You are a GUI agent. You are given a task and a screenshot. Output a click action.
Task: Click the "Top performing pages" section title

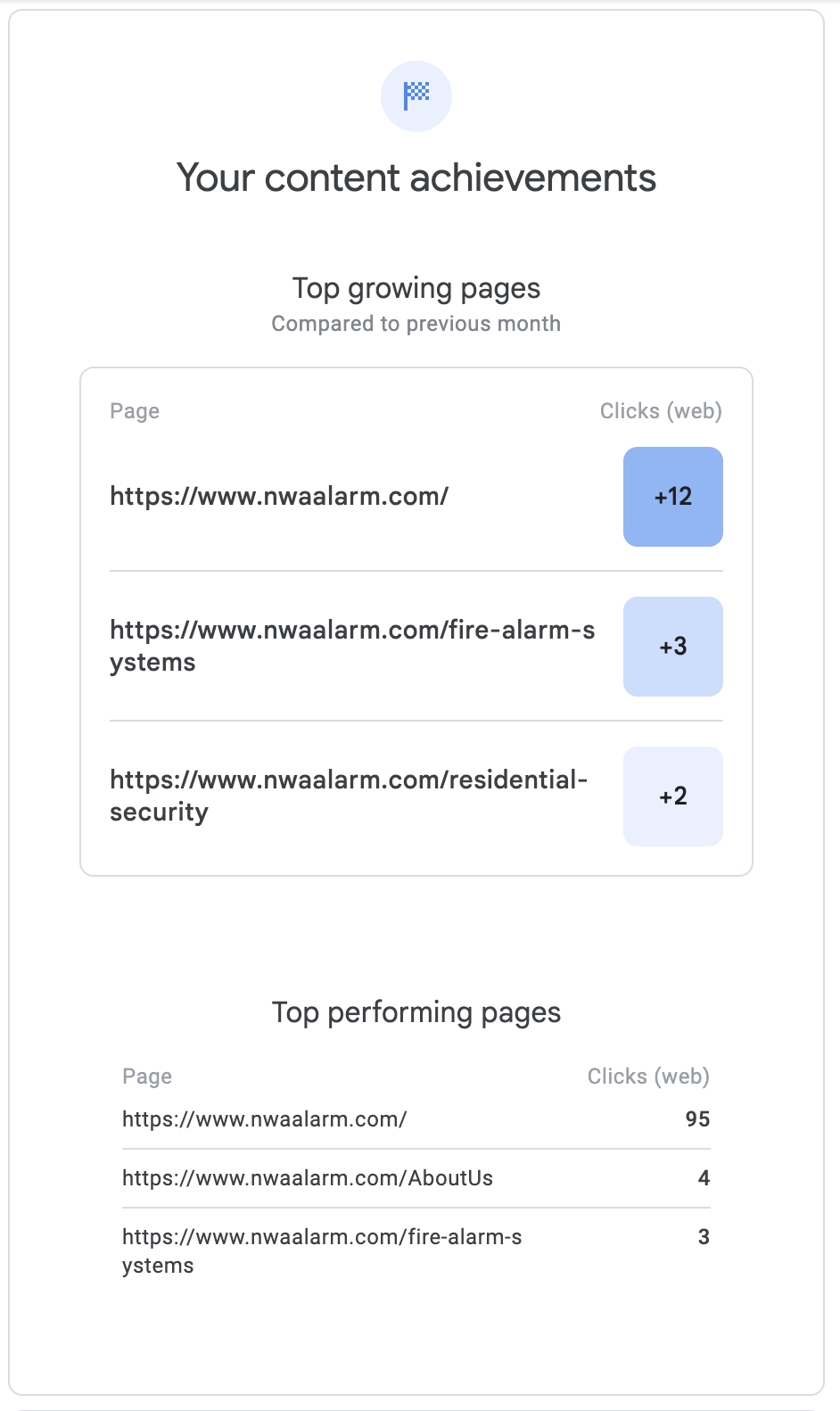pyautogui.click(x=416, y=1013)
